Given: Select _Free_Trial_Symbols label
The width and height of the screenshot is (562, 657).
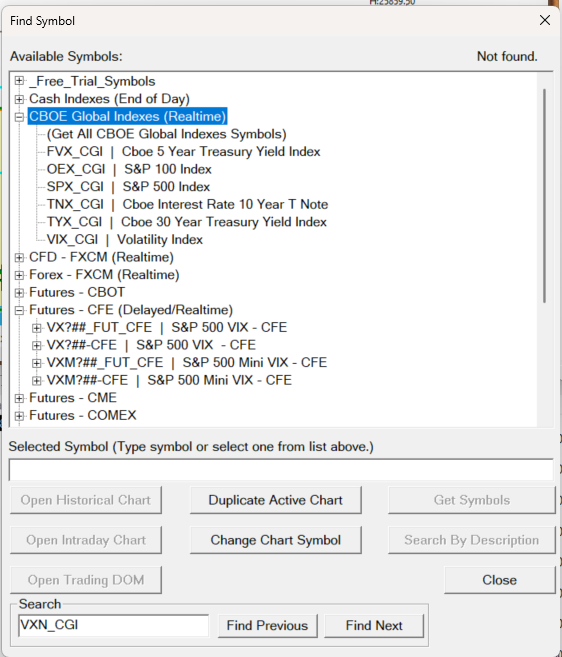Looking at the screenshot, I should (92, 81).
